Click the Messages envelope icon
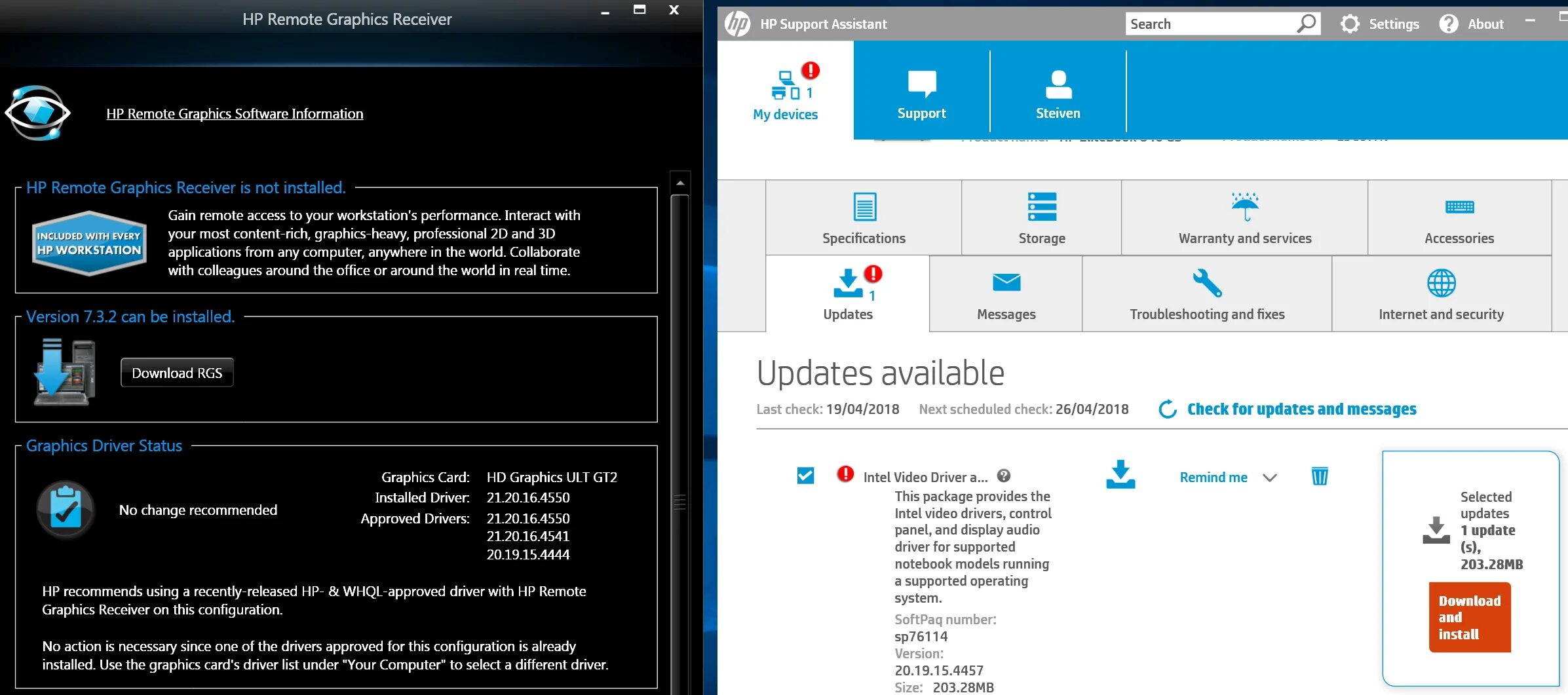Screen dimensions: 1568x695 click(1006, 282)
